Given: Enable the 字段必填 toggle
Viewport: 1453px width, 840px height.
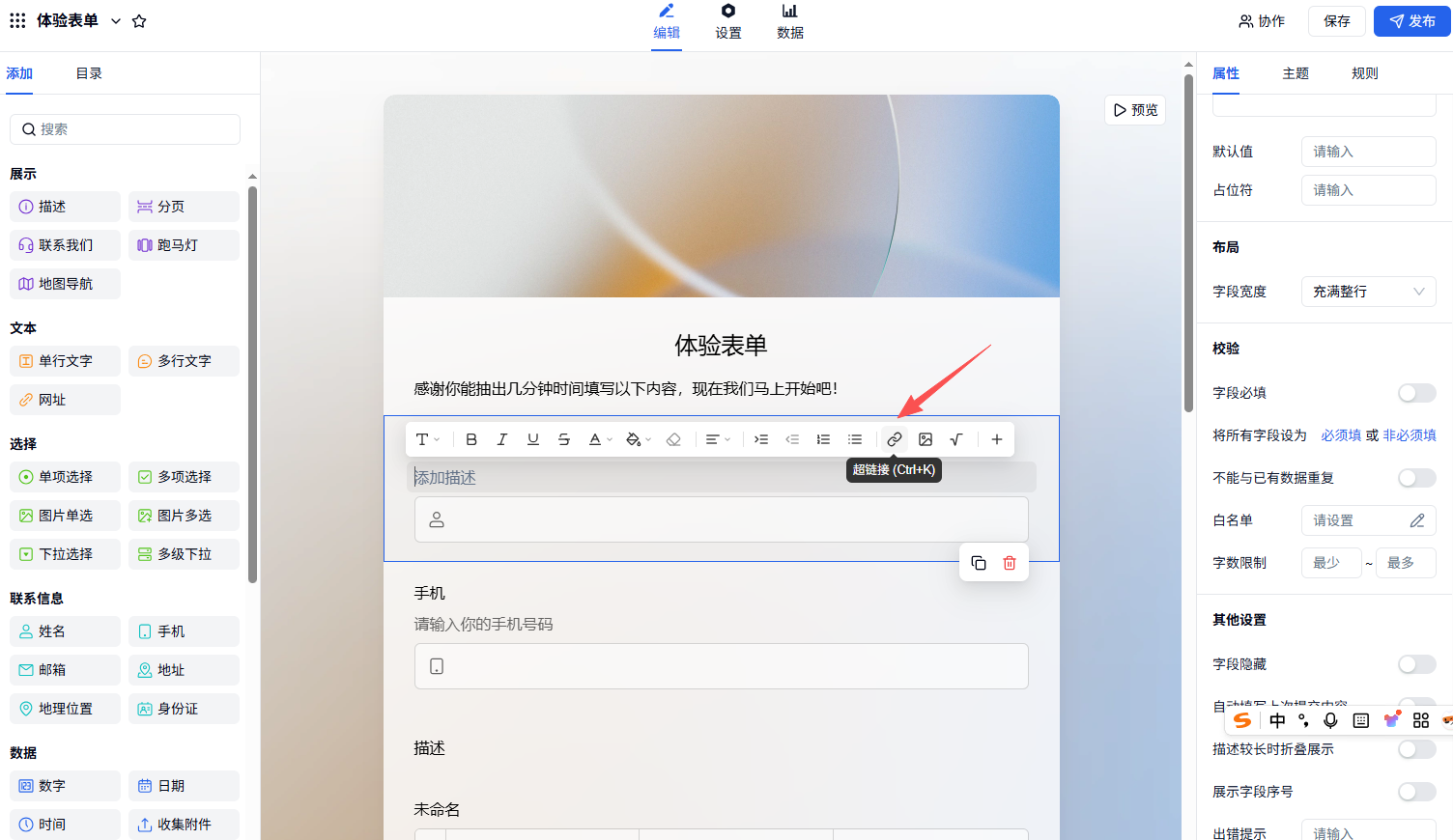Looking at the screenshot, I should pyautogui.click(x=1416, y=393).
